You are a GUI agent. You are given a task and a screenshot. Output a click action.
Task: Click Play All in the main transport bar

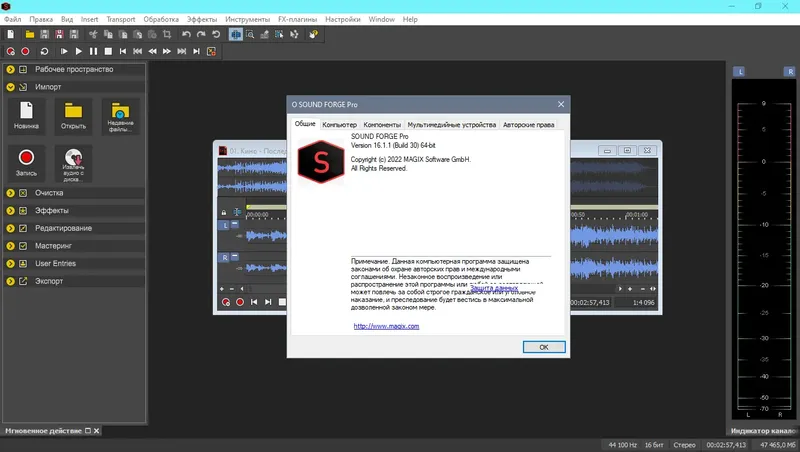tap(64, 51)
